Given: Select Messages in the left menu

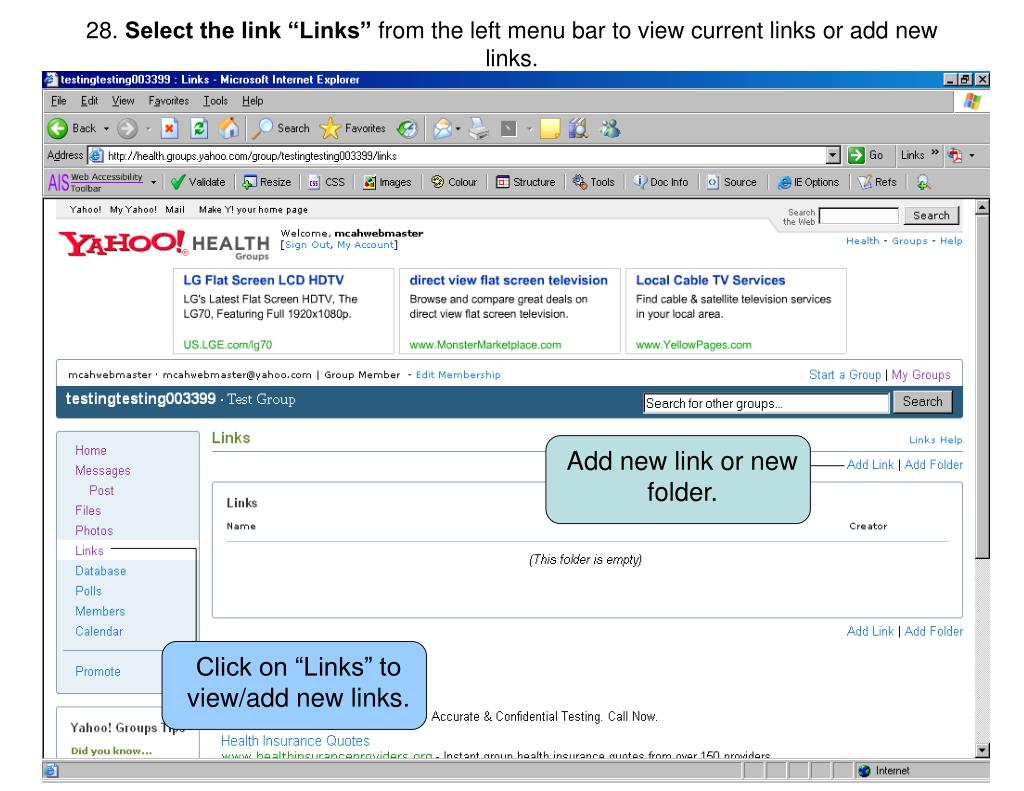Looking at the screenshot, I should click(x=103, y=470).
